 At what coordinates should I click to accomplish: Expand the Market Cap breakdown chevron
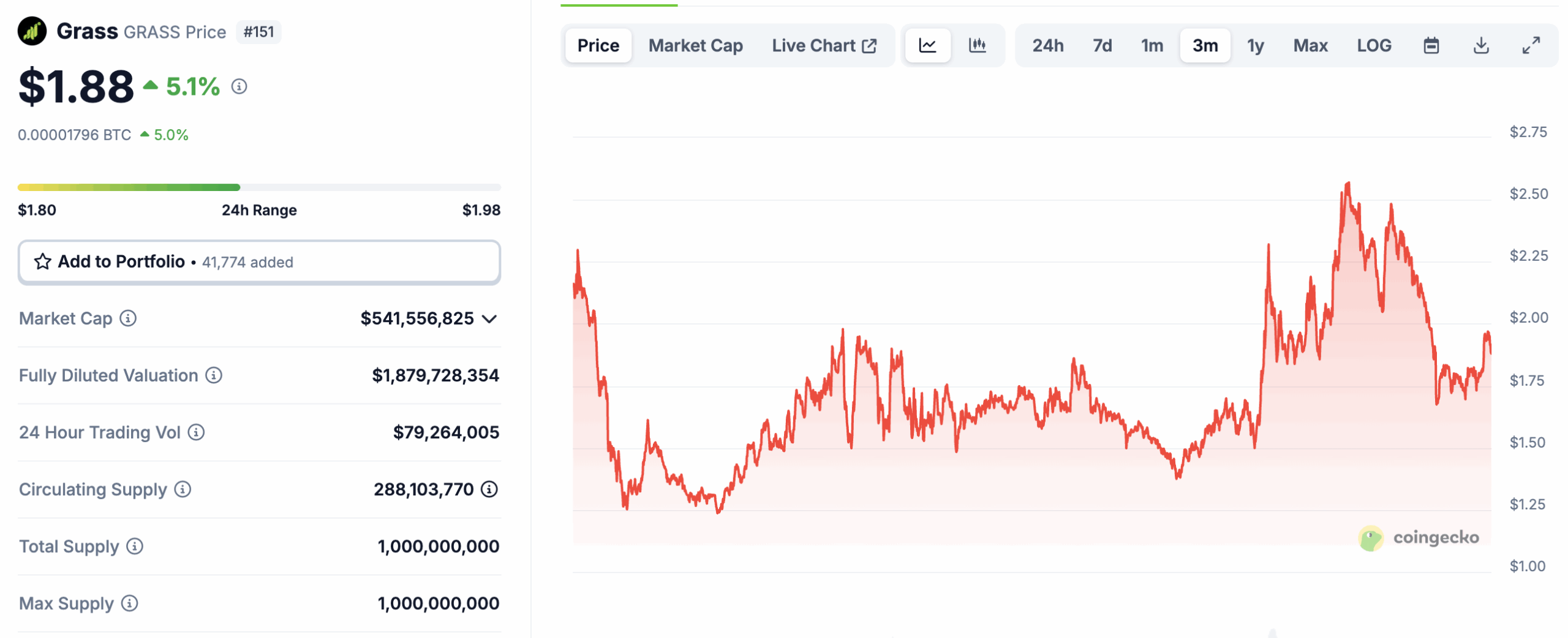(490, 318)
